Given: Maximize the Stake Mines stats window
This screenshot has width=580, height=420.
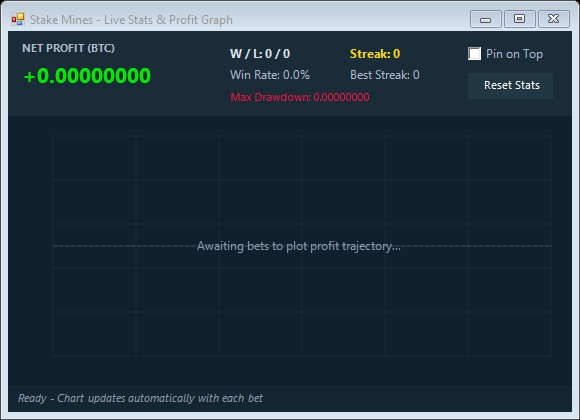Looking at the screenshot, I should (519, 19).
